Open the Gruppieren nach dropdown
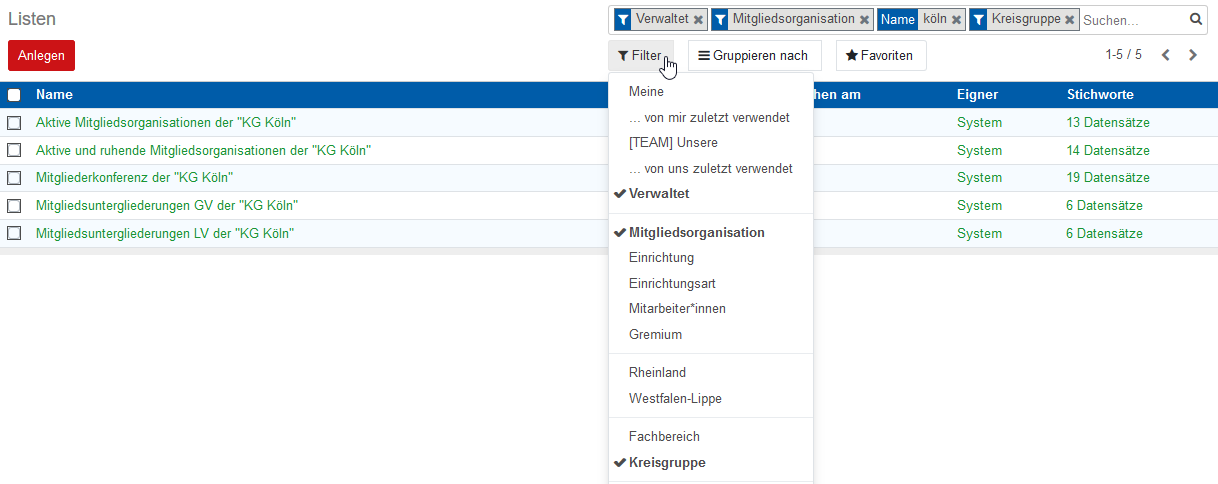This screenshot has height=484, width=1218. pyautogui.click(x=754, y=56)
